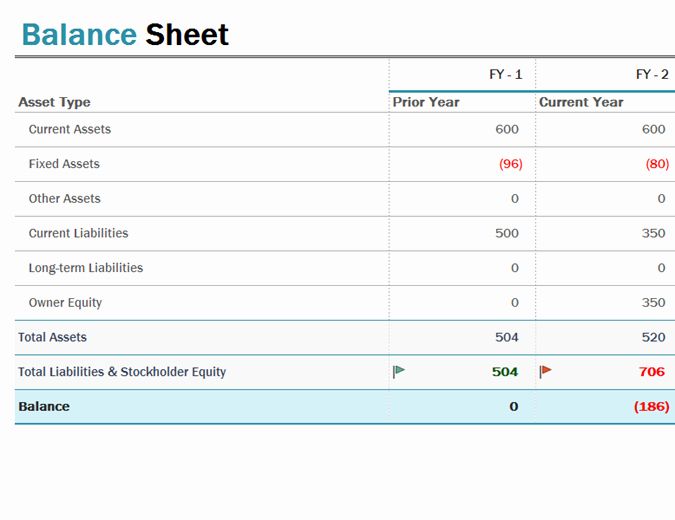Click the Fixed Assets row label
Image resolution: width=675 pixels, height=520 pixels.
click(64, 164)
